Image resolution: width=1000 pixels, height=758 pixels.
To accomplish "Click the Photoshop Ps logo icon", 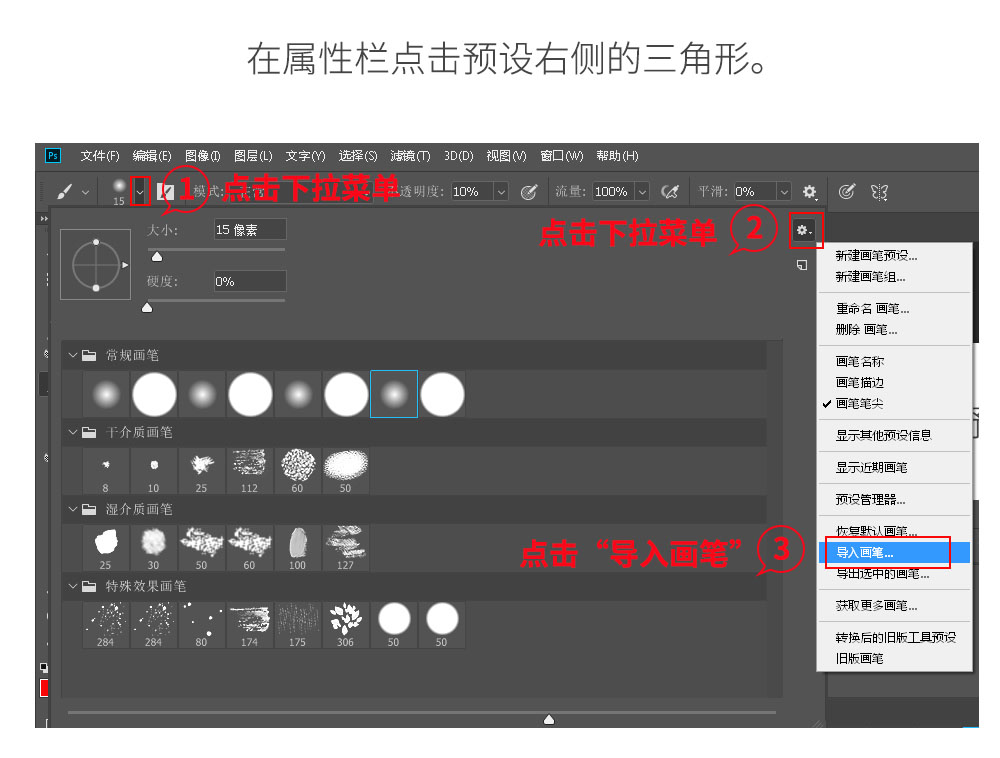I will pyautogui.click(x=53, y=156).
